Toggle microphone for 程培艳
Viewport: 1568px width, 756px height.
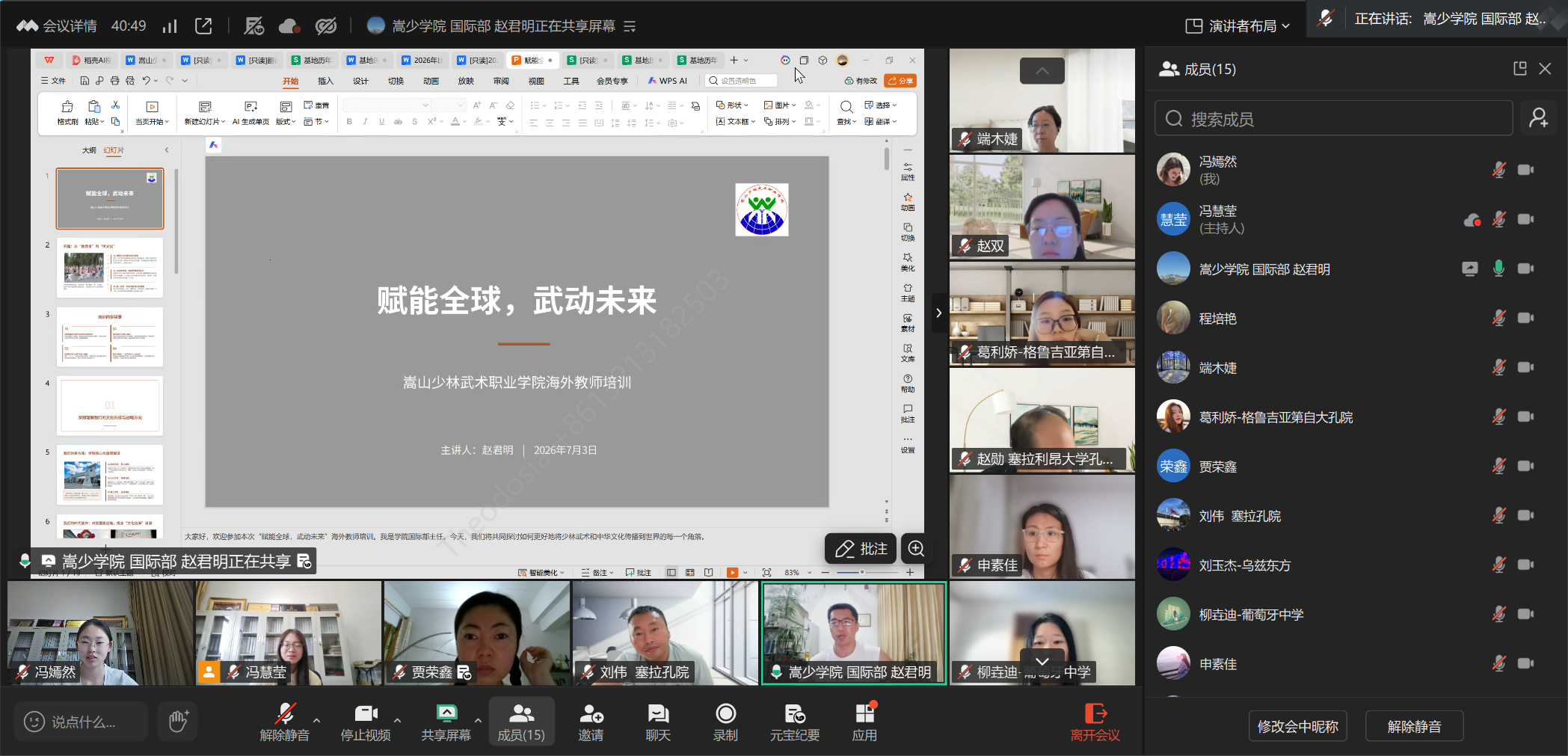tap(1498, 318)
